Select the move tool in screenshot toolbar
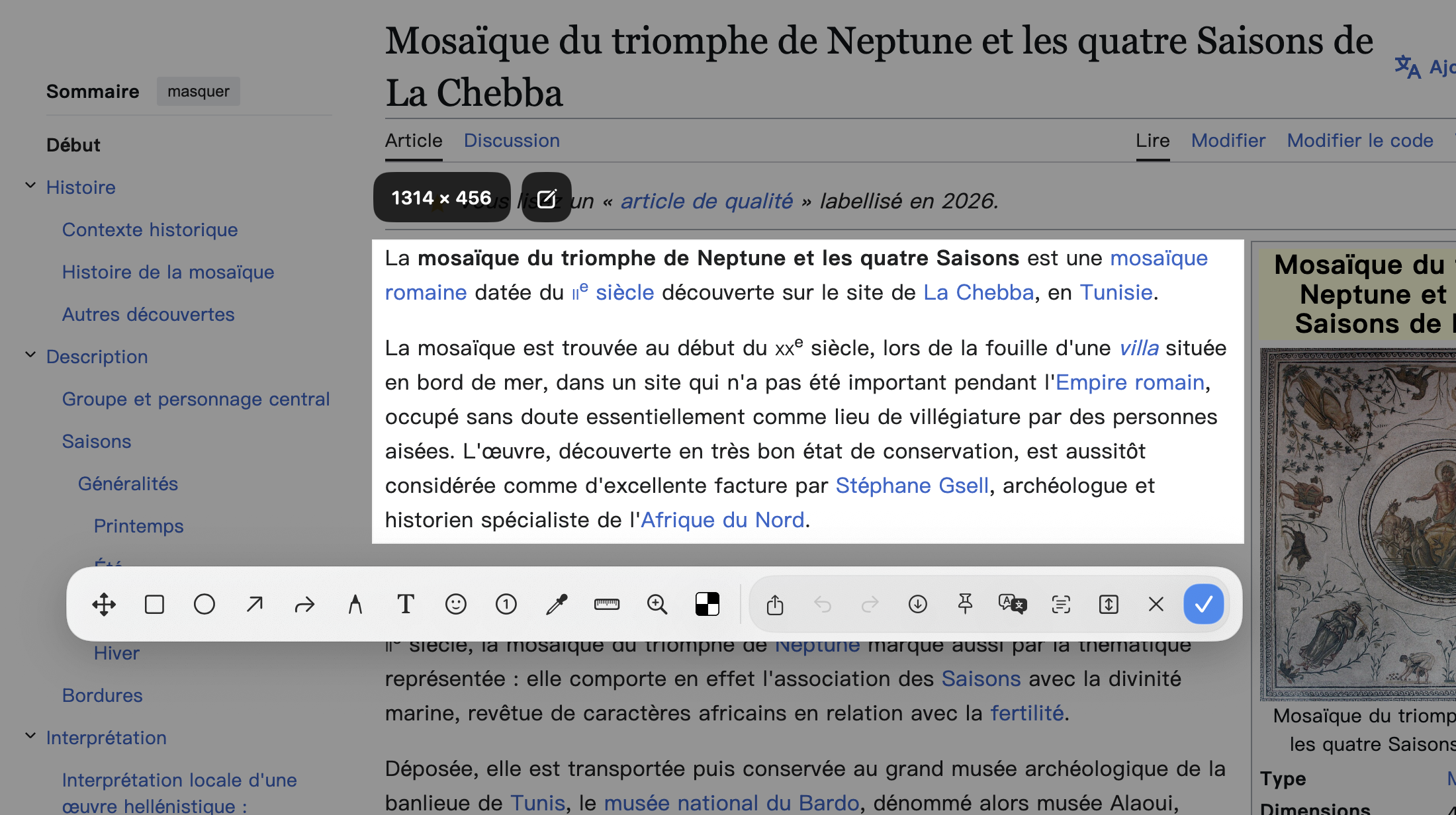This screenshot has height=815, width=1456. pyautogui.click(x=104, y=604)
